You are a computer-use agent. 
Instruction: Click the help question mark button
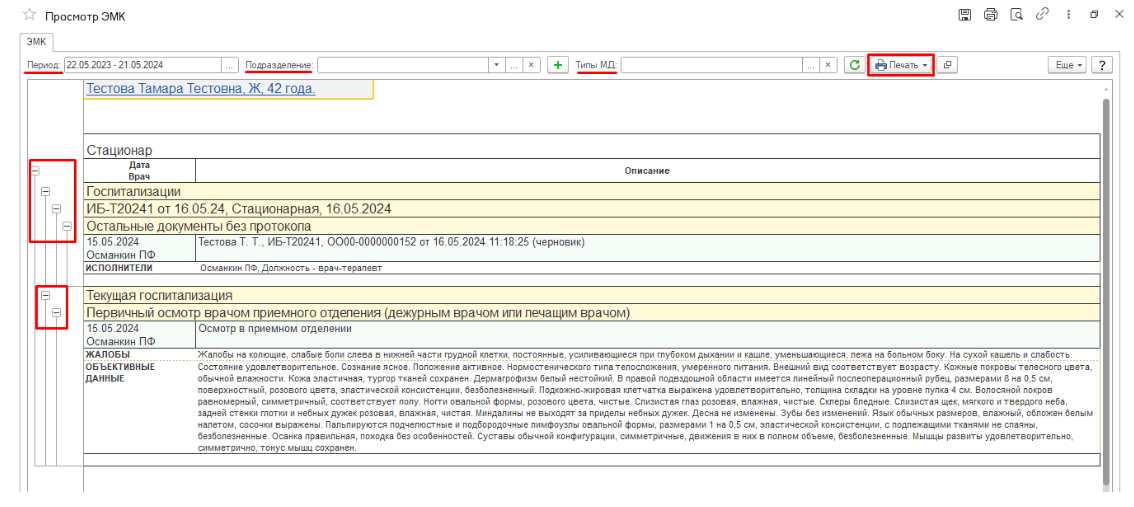1103,65
